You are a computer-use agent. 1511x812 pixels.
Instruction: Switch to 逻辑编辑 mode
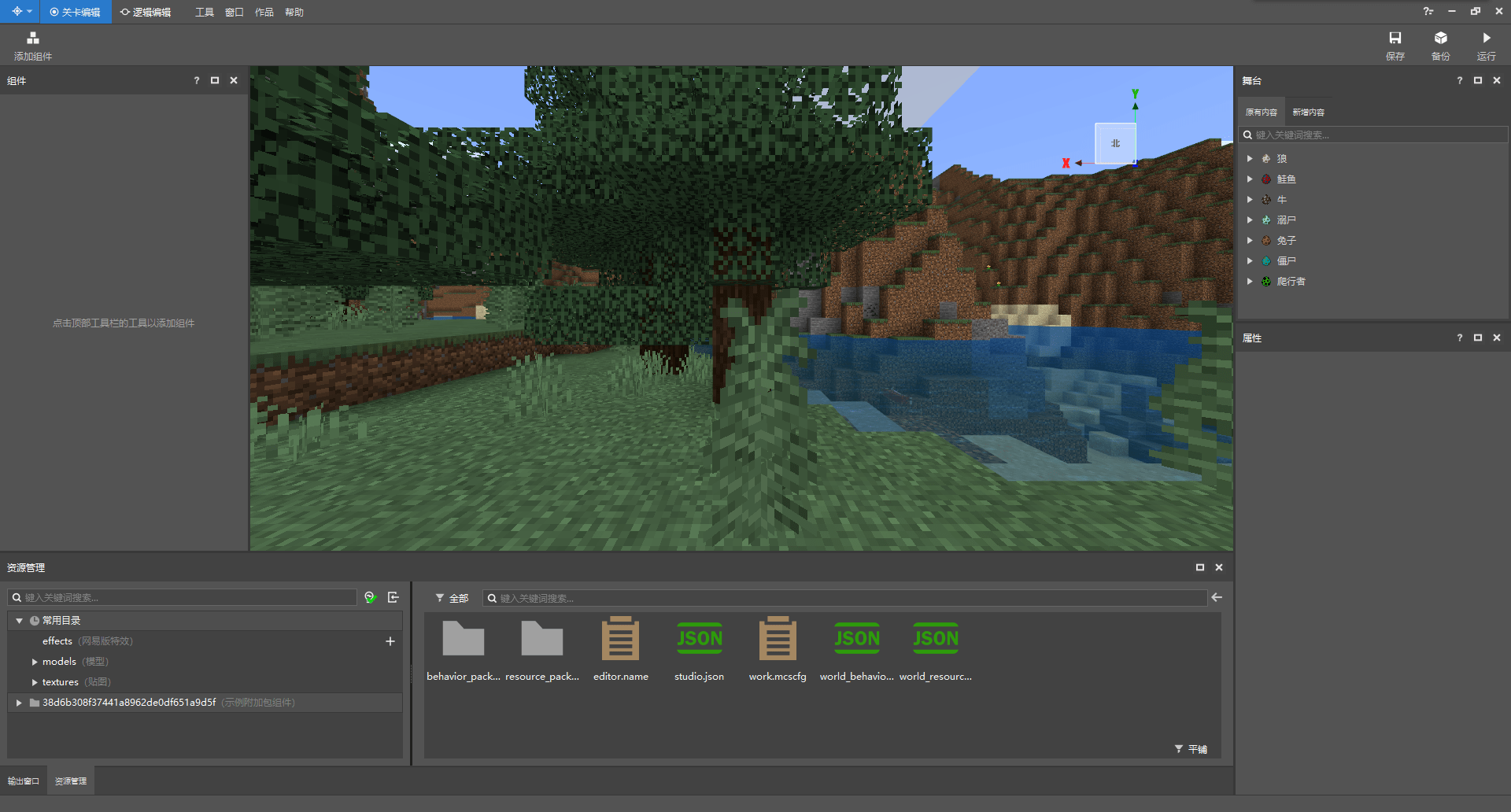146,12
